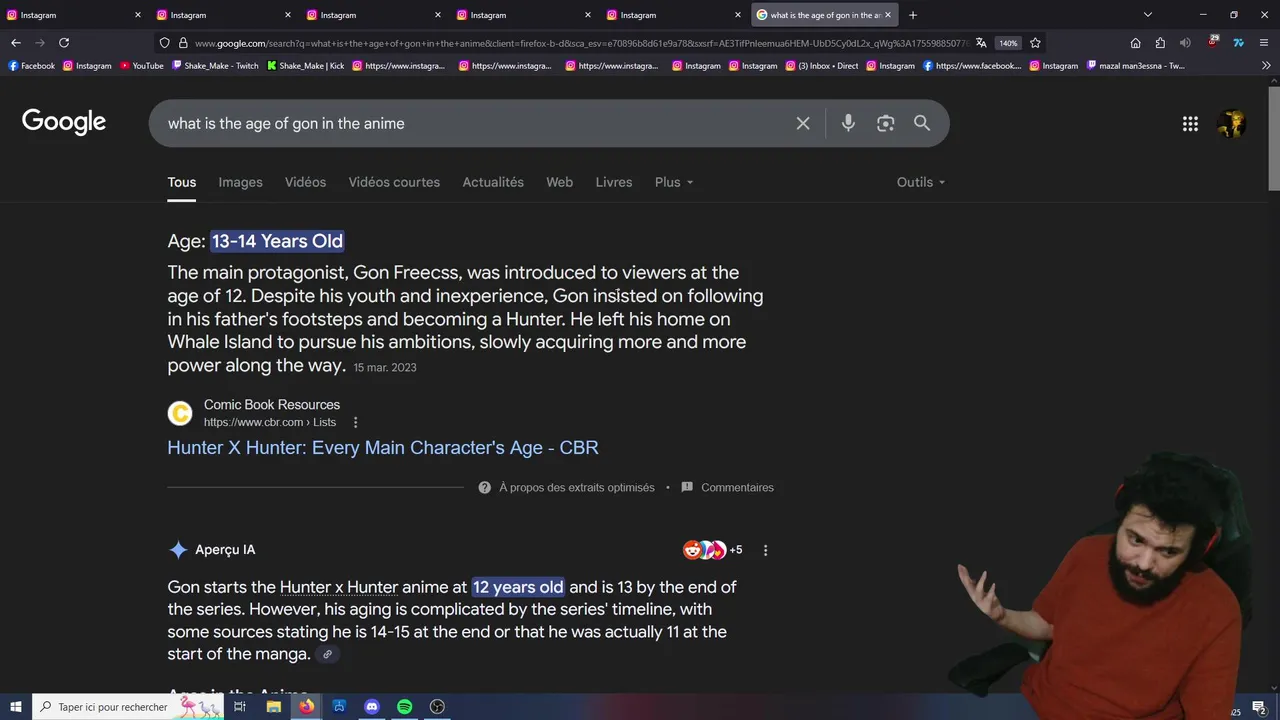Click the Google logo

(x=64, y=122)
